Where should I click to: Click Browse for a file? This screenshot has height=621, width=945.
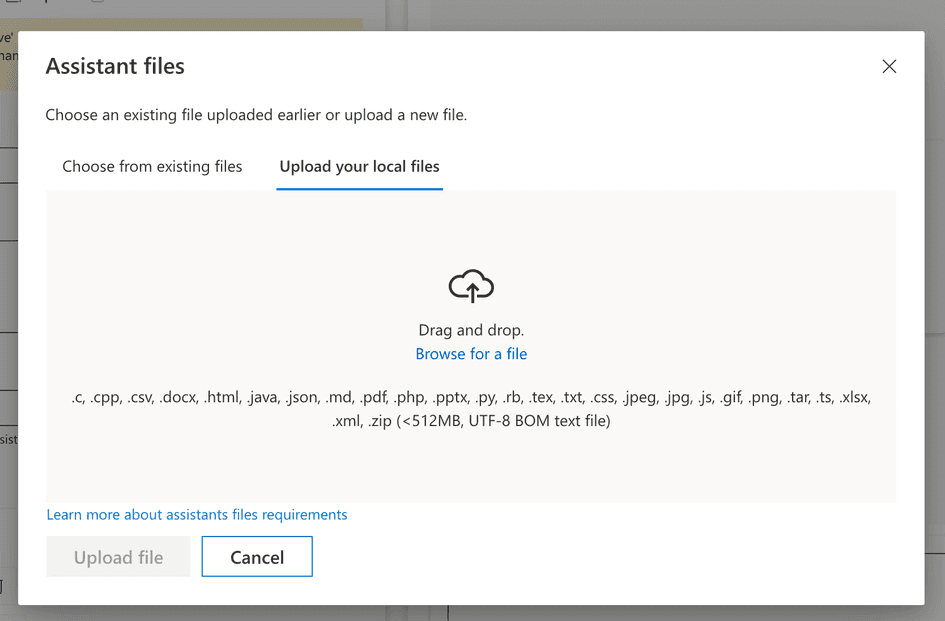coord(471,354)
